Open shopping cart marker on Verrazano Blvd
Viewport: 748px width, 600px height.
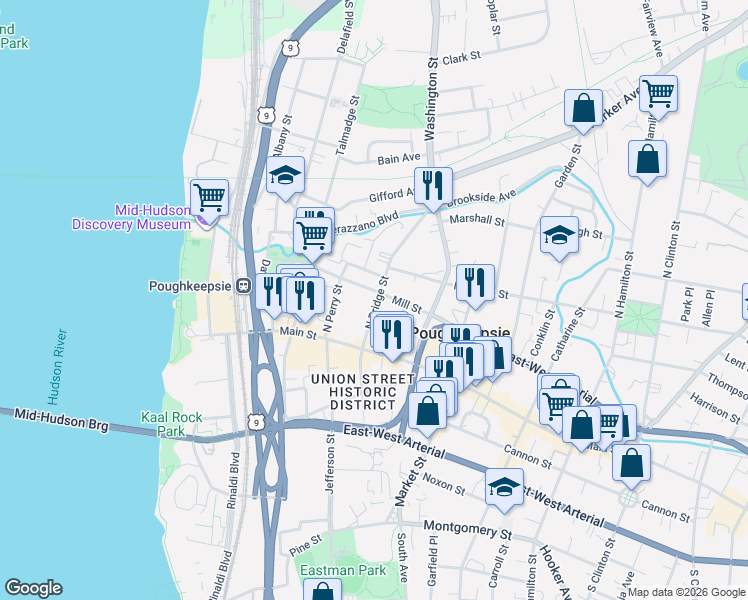point(312,236)
